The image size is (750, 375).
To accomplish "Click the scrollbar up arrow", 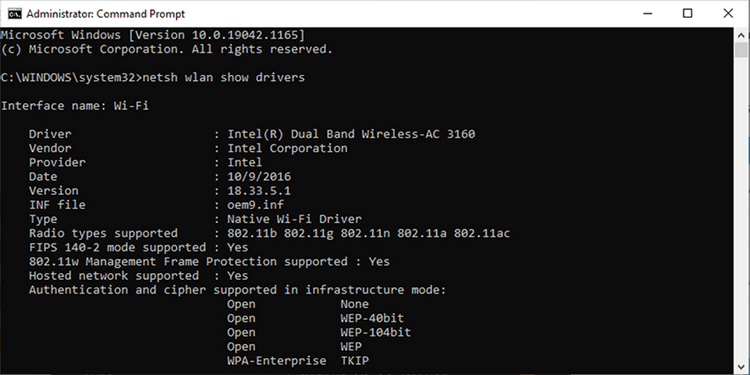I will (741, 35).
